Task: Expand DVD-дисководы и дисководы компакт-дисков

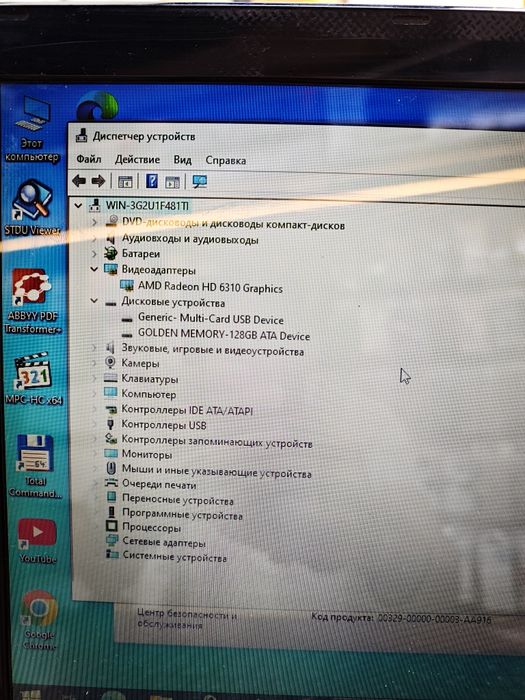Action: click(x=94, y=222)
